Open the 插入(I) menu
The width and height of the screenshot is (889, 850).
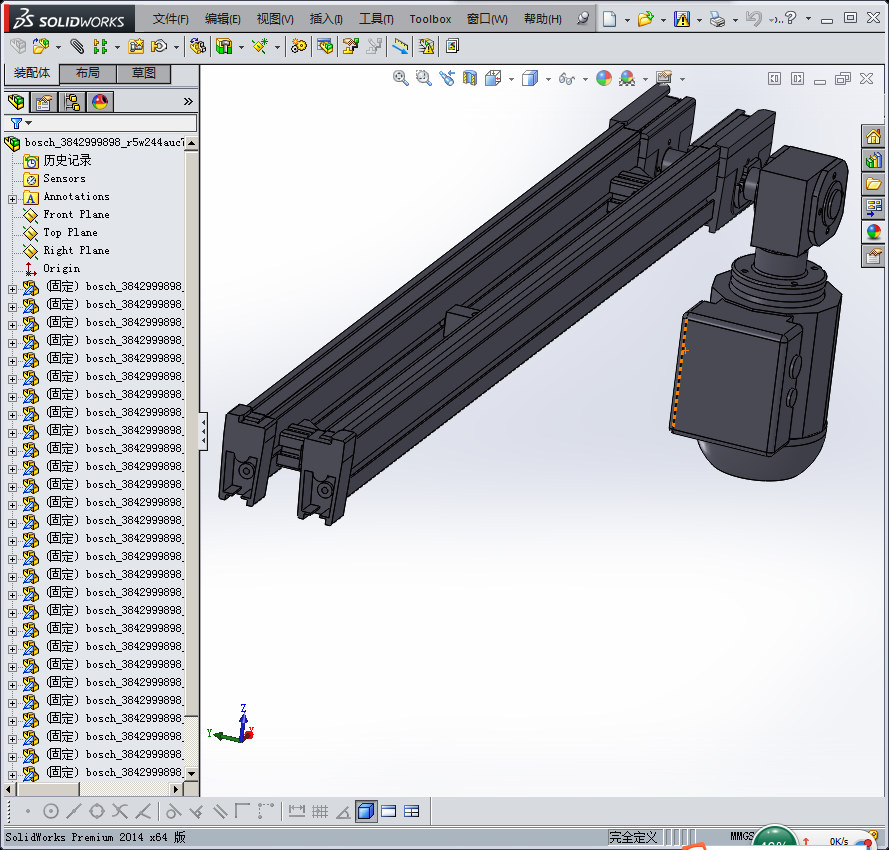tap(326, 19)
